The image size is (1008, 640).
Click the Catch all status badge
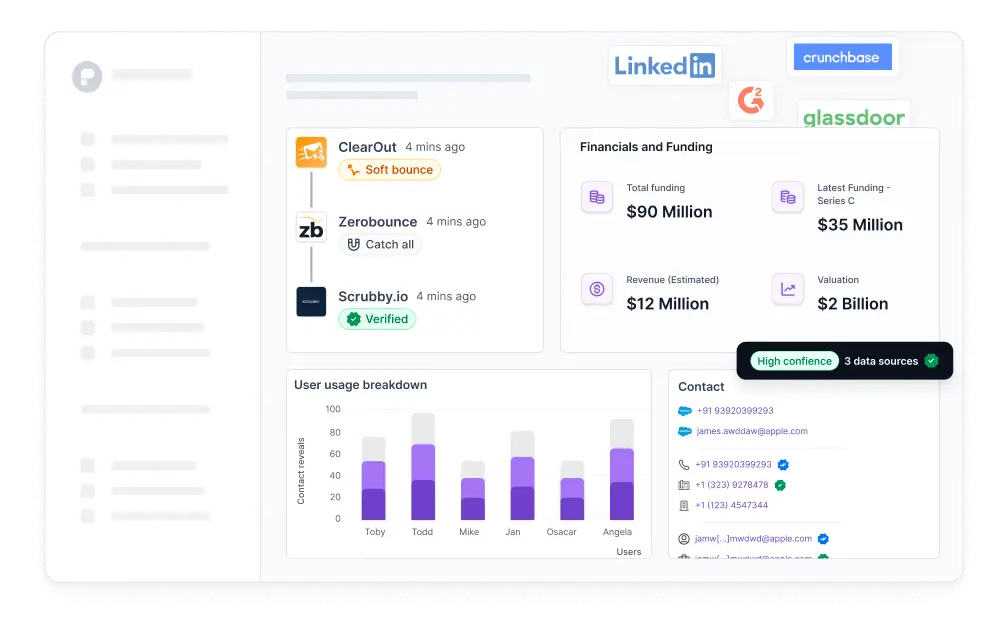pos(380,244)
